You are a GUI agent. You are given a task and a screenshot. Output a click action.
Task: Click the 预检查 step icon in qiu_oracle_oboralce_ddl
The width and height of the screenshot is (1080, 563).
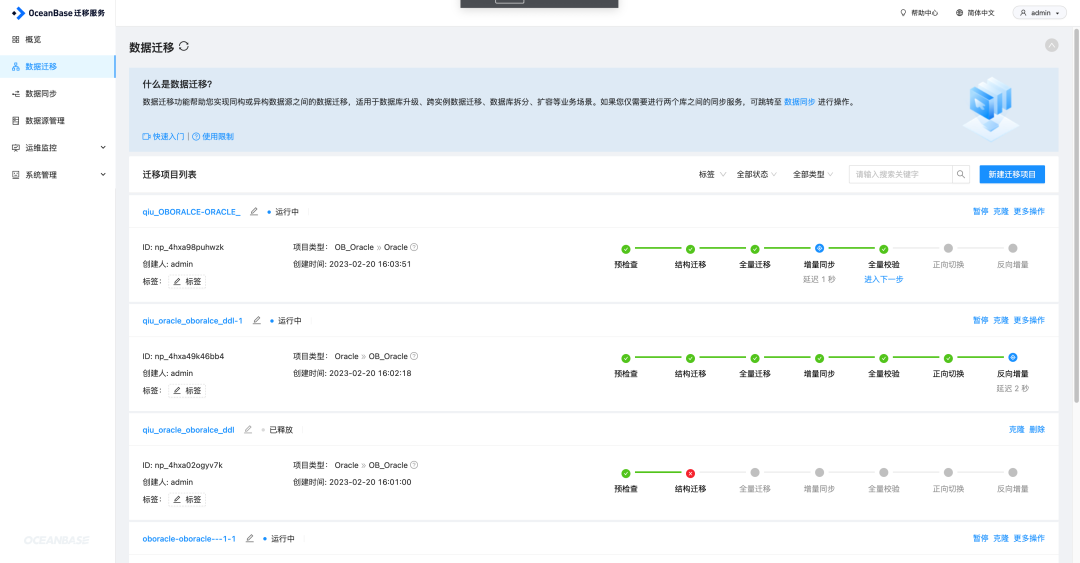click(x=625, y=473)
